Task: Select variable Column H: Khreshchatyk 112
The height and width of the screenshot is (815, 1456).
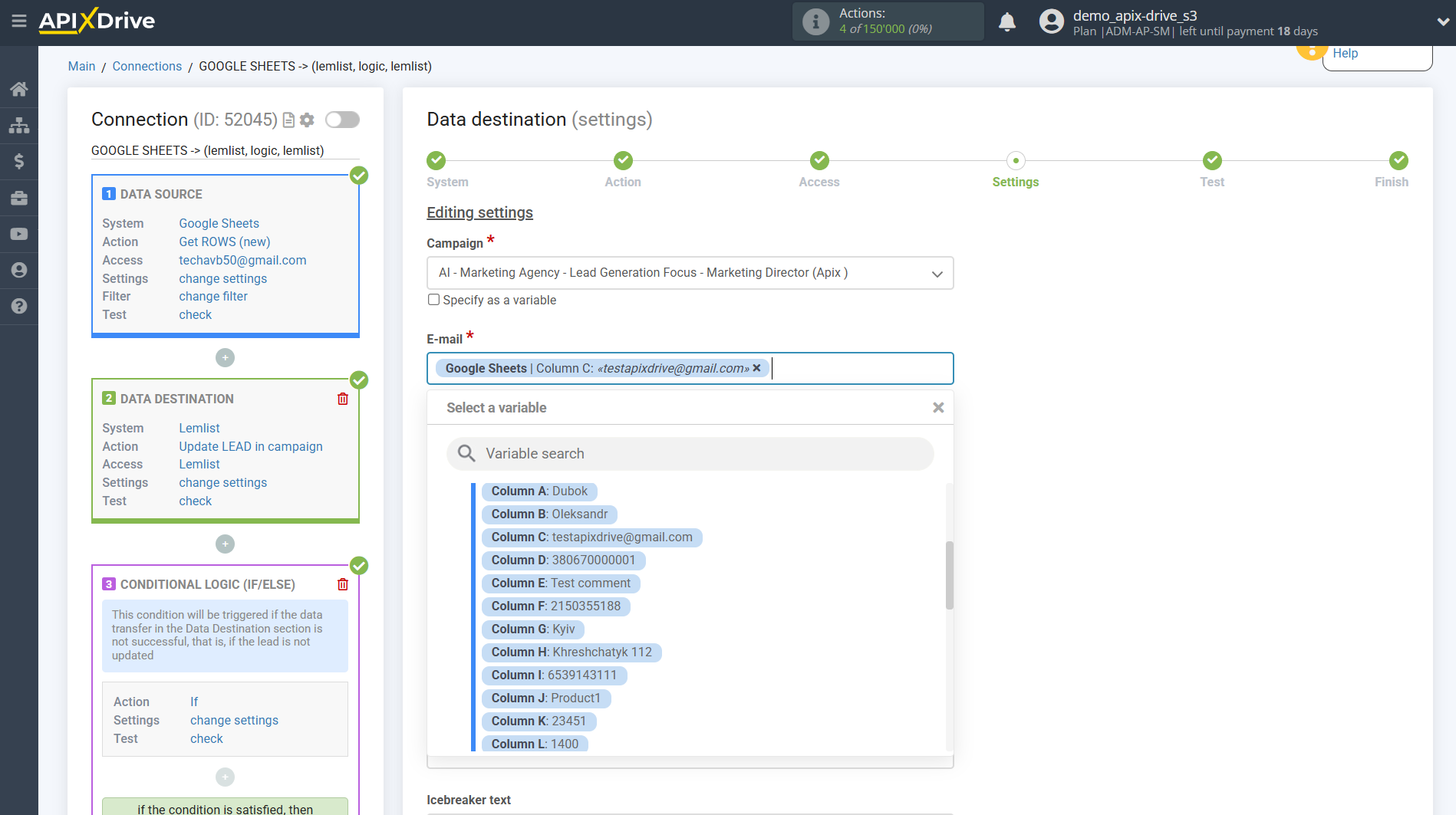Action: click(572, 652)
